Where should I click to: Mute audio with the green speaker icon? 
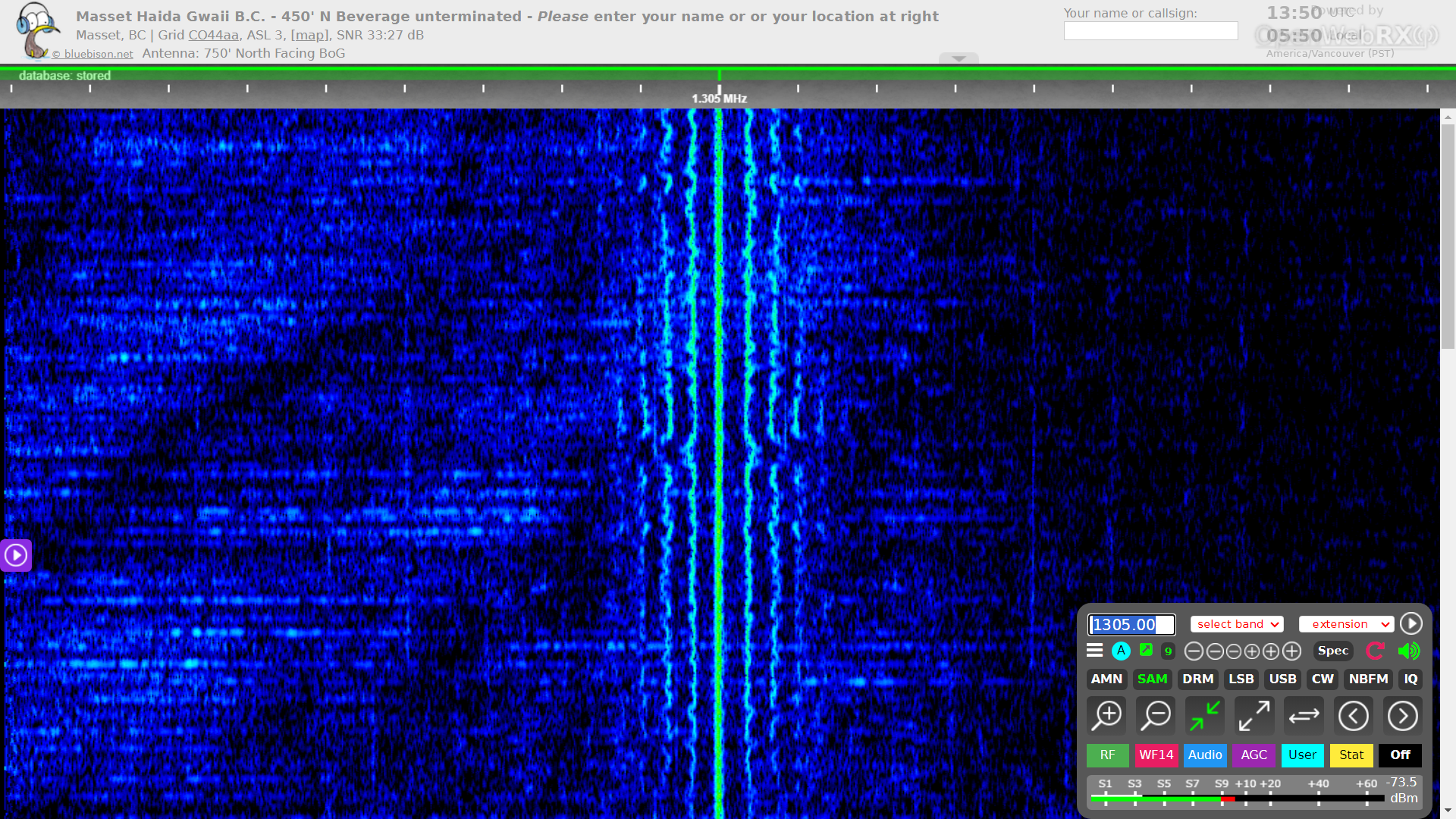point(1408,651)
